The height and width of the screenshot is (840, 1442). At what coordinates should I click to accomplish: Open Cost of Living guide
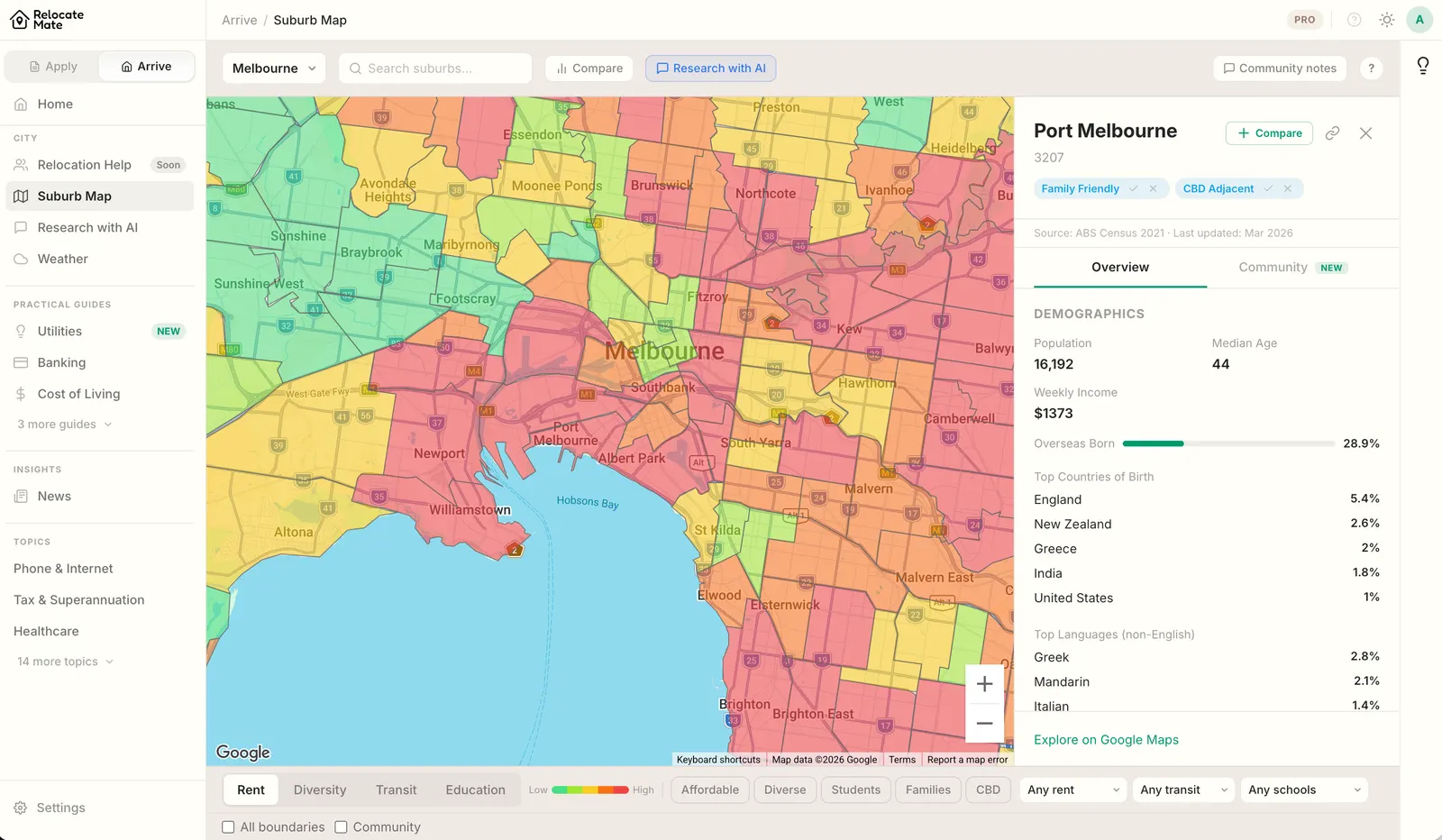coord(100,394)
